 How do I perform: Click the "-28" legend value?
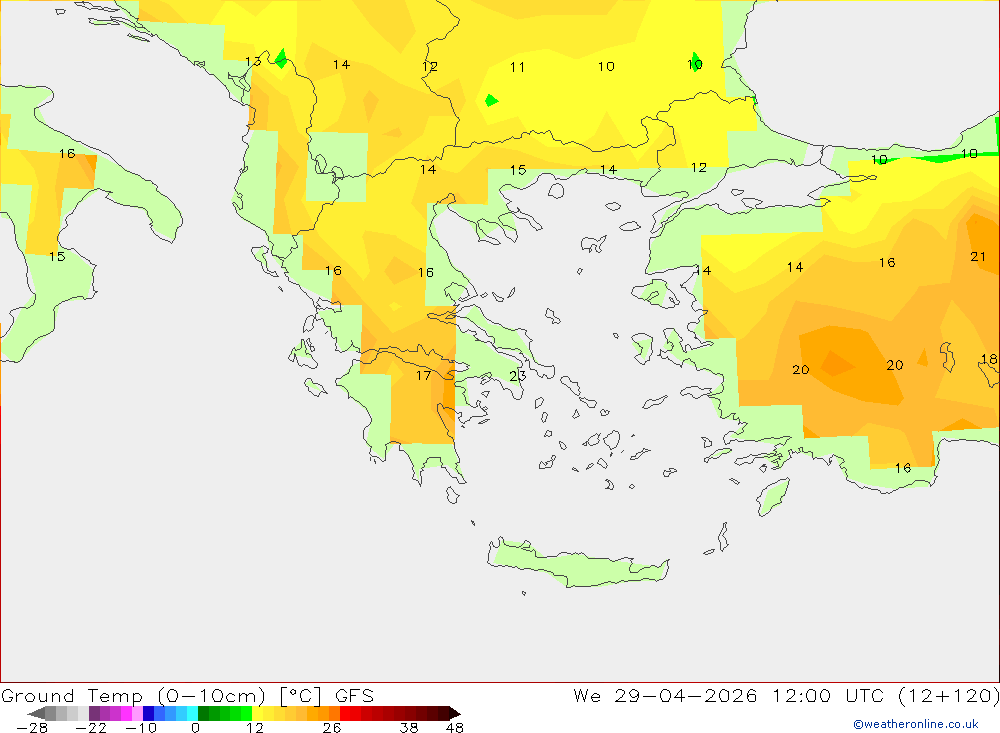(x=32, y=727)
